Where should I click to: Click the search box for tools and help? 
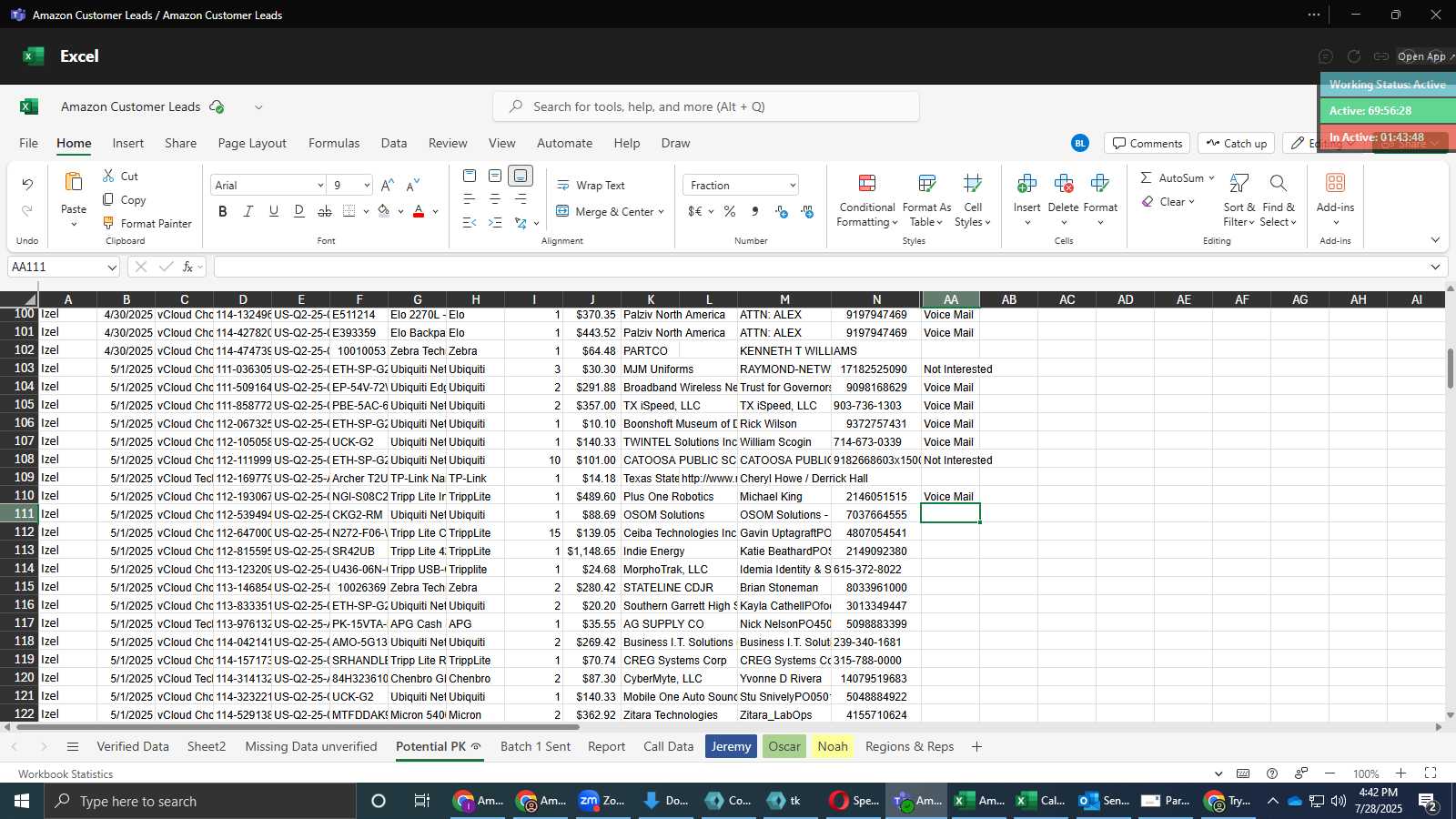[706, 106]
